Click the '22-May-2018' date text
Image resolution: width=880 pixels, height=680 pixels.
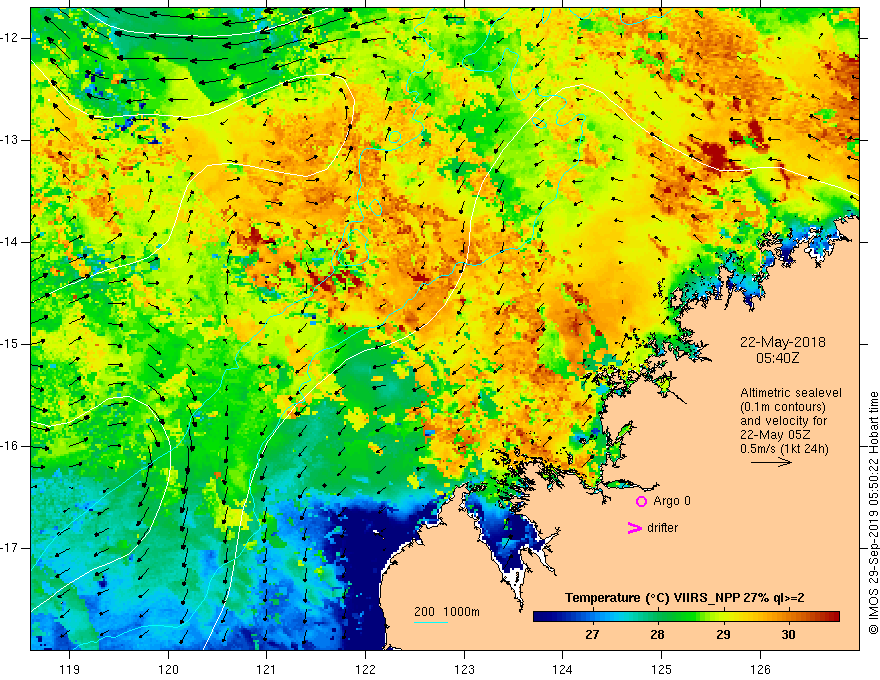tap(782, 342)
